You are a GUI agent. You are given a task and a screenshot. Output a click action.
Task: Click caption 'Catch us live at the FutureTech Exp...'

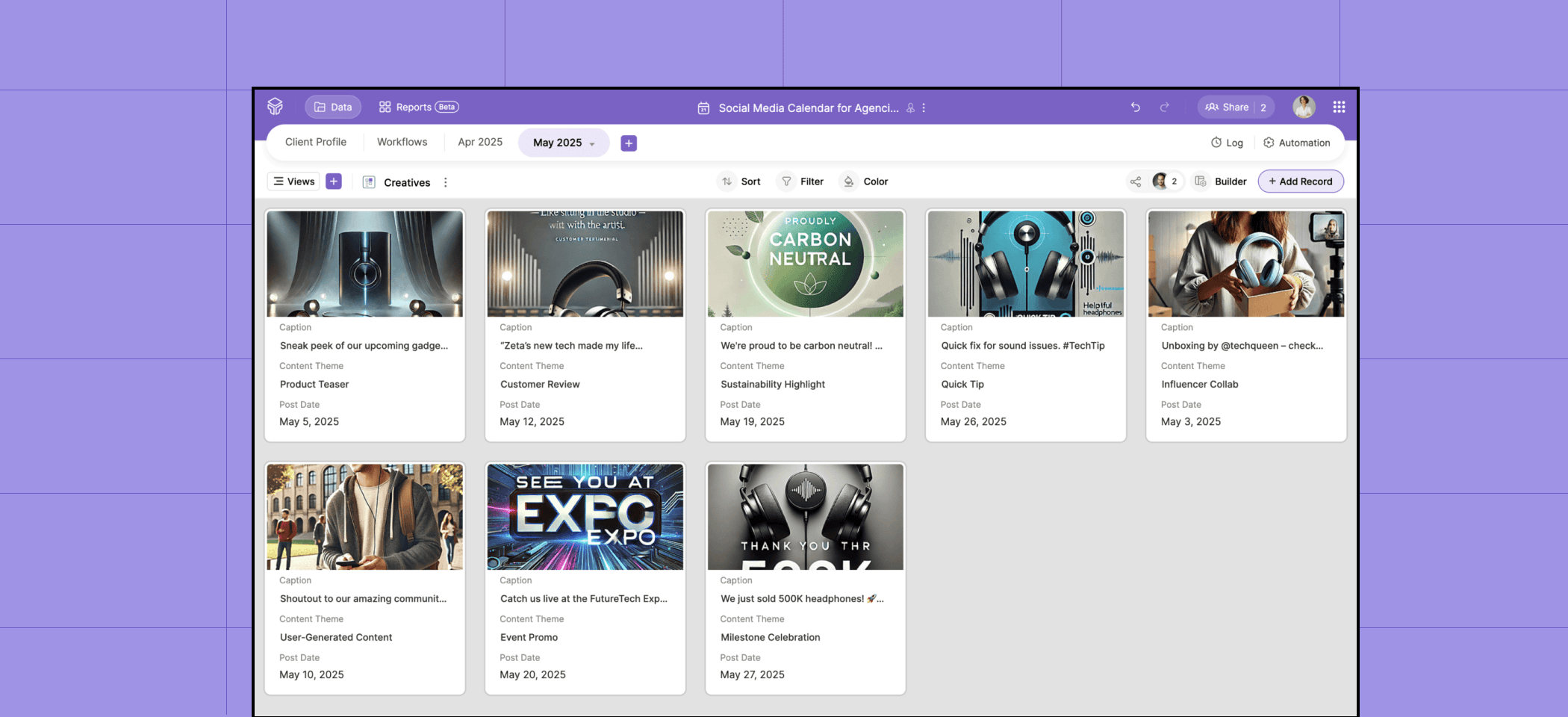[x=584, y=599]
